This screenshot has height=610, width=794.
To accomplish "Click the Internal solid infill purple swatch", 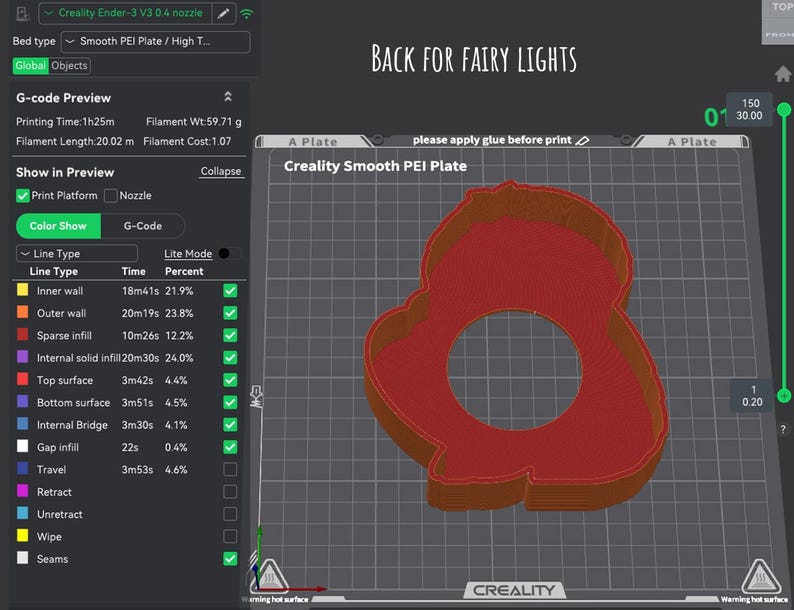I will pos(23,356).
